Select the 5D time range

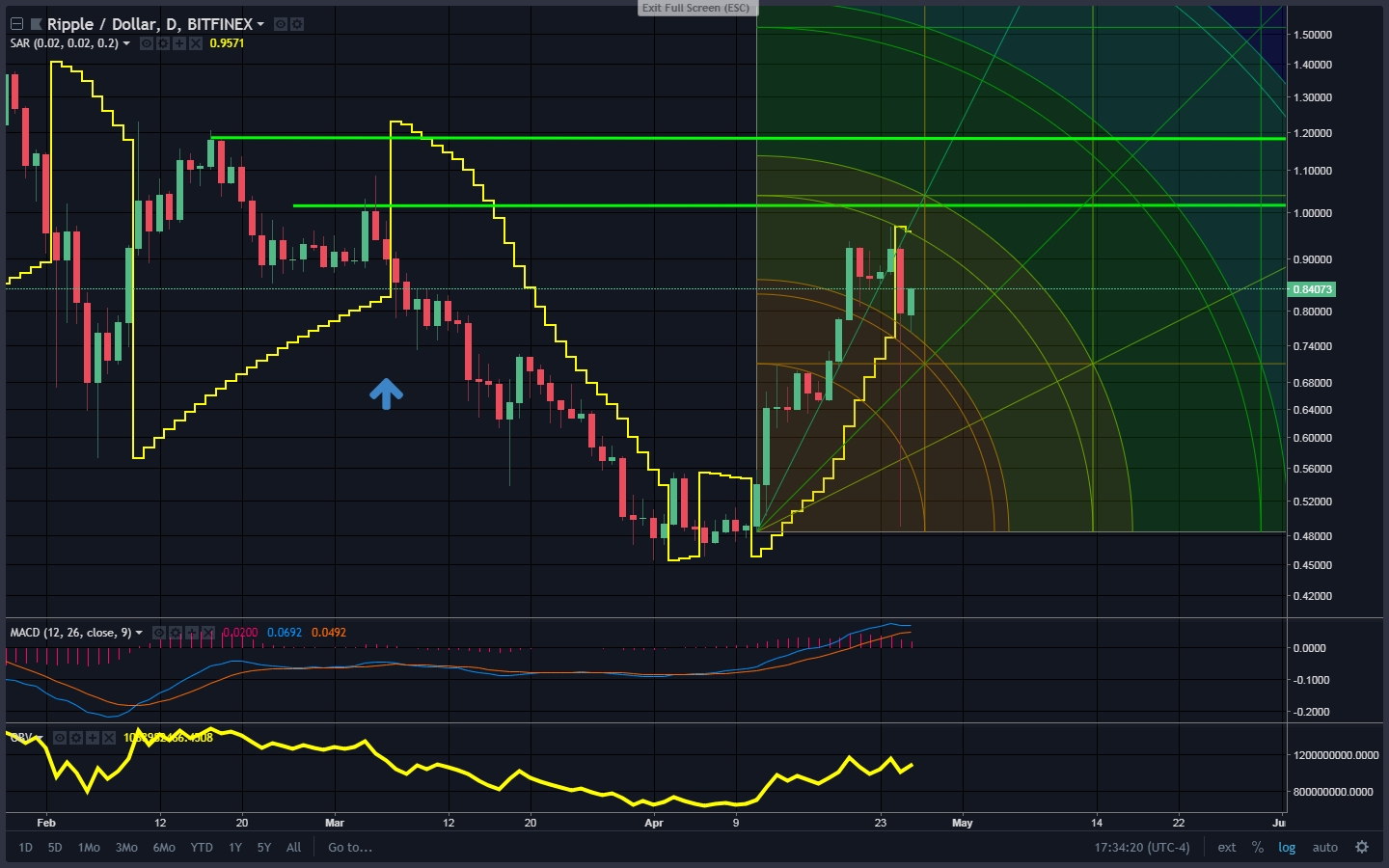pyautogui.click(x=55, y=848)
